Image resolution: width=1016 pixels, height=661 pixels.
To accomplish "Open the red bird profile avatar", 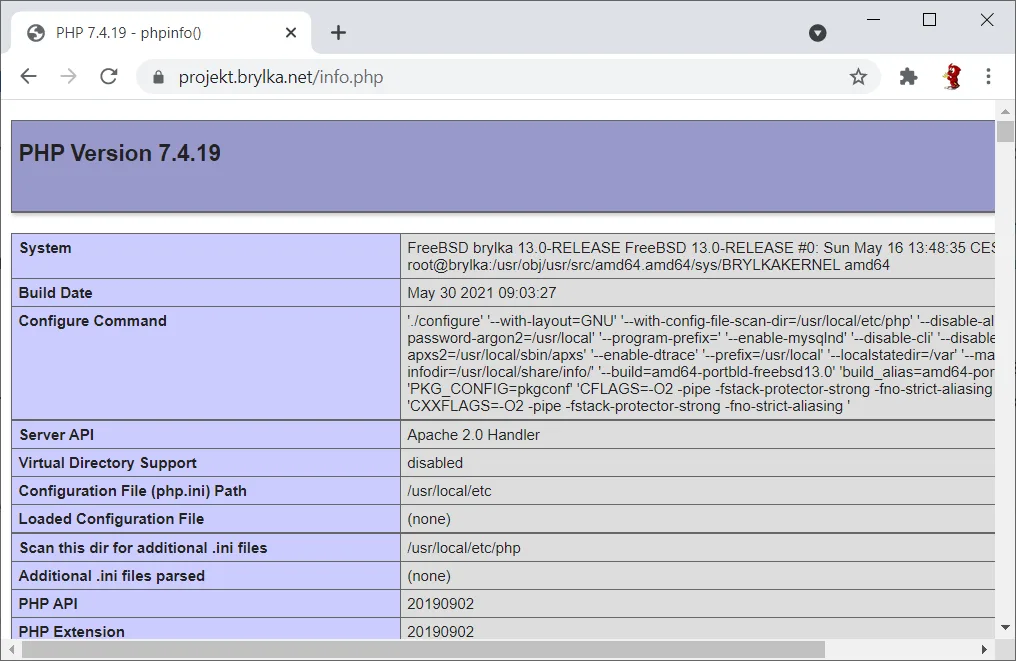I will [951, 76].
